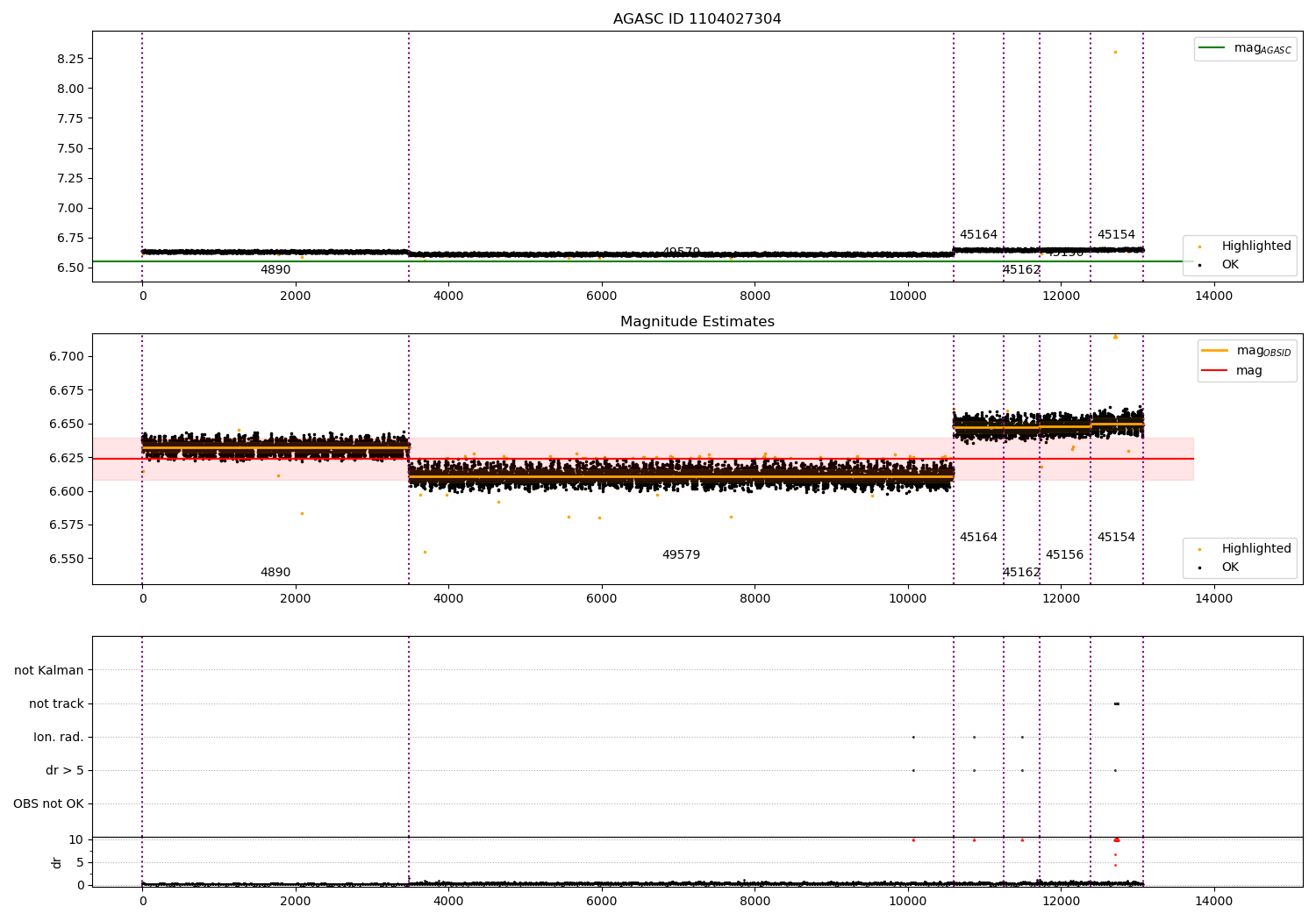Click the orange outlier point near 8.25 magnitude

pyautogui.click(x=1115, y=52)
